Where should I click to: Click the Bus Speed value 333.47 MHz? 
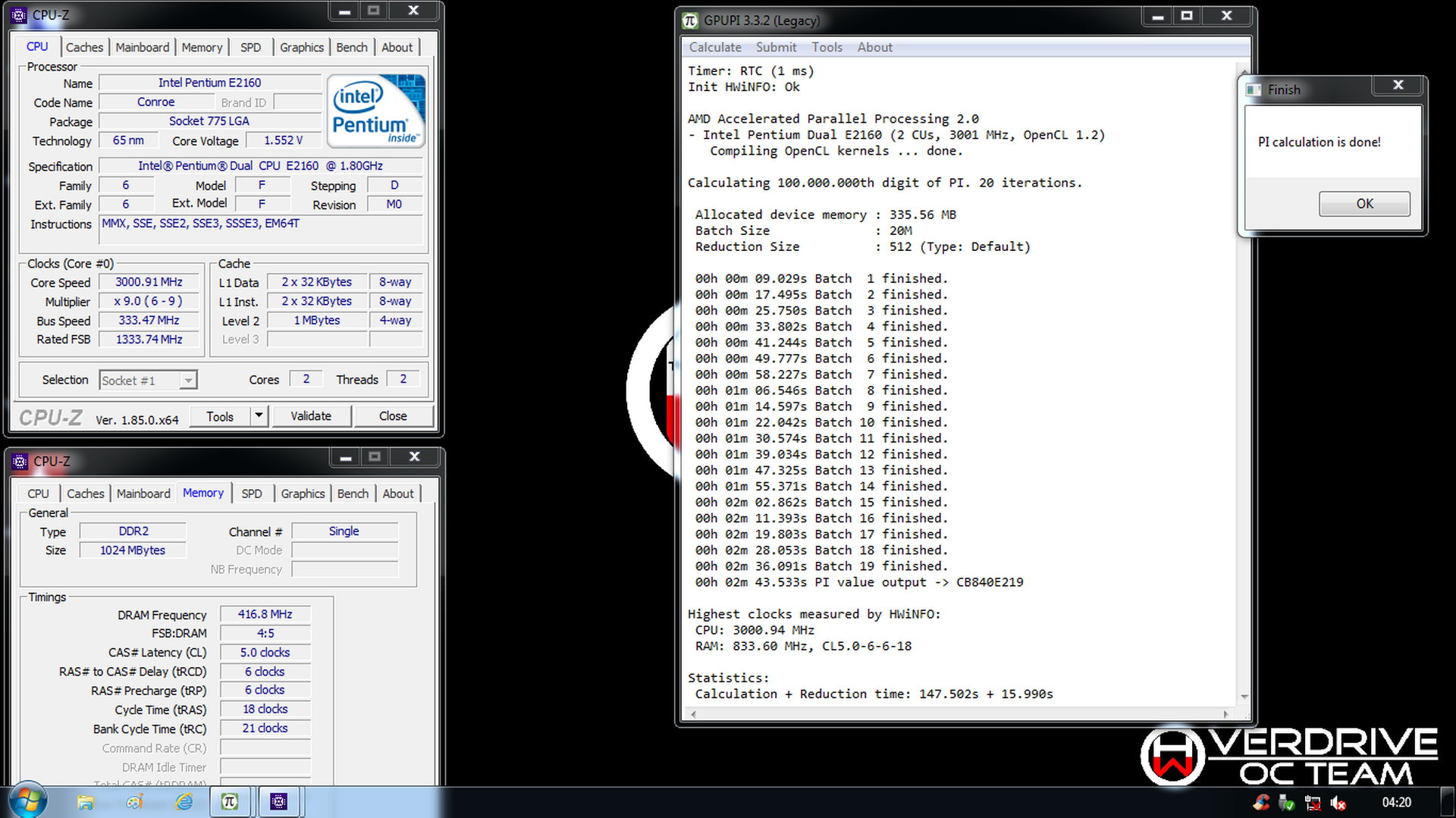149,320
